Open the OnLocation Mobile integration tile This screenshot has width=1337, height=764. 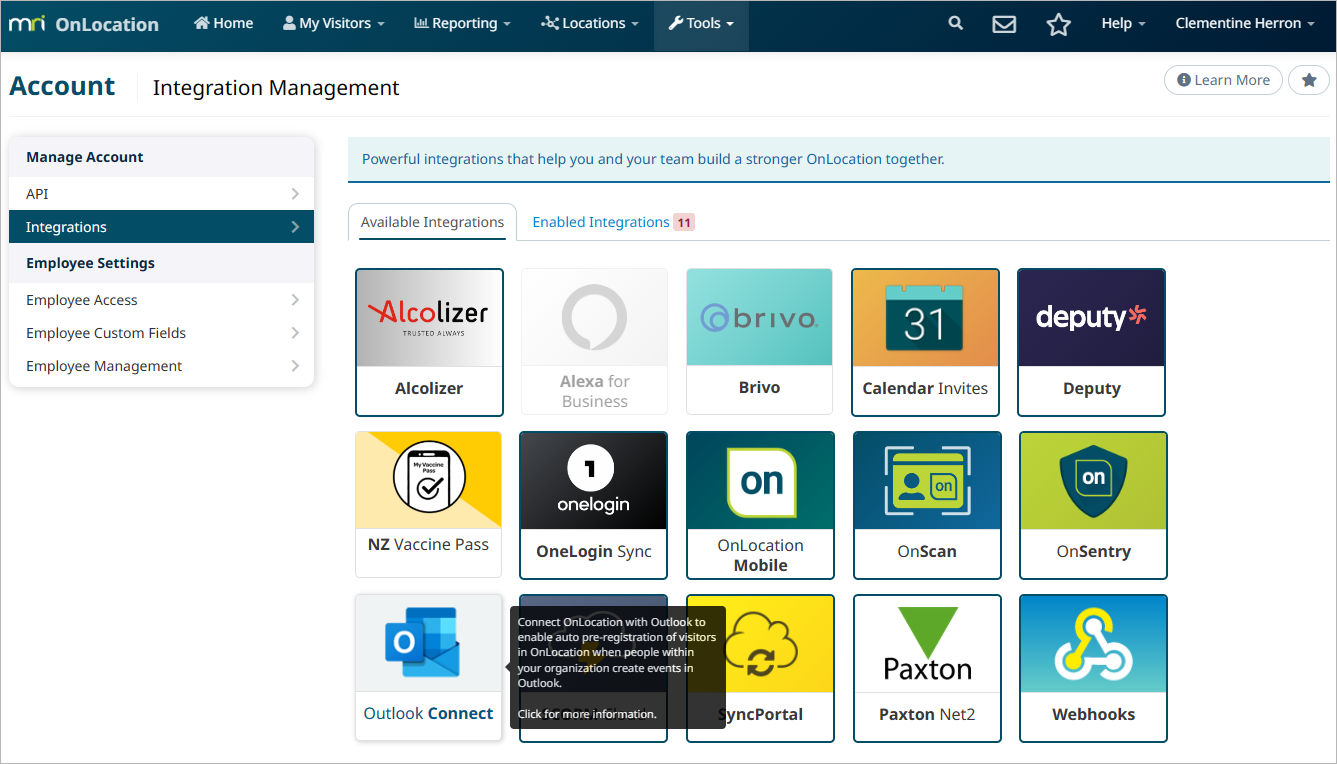pyautogui.click(x=760, y=505)
